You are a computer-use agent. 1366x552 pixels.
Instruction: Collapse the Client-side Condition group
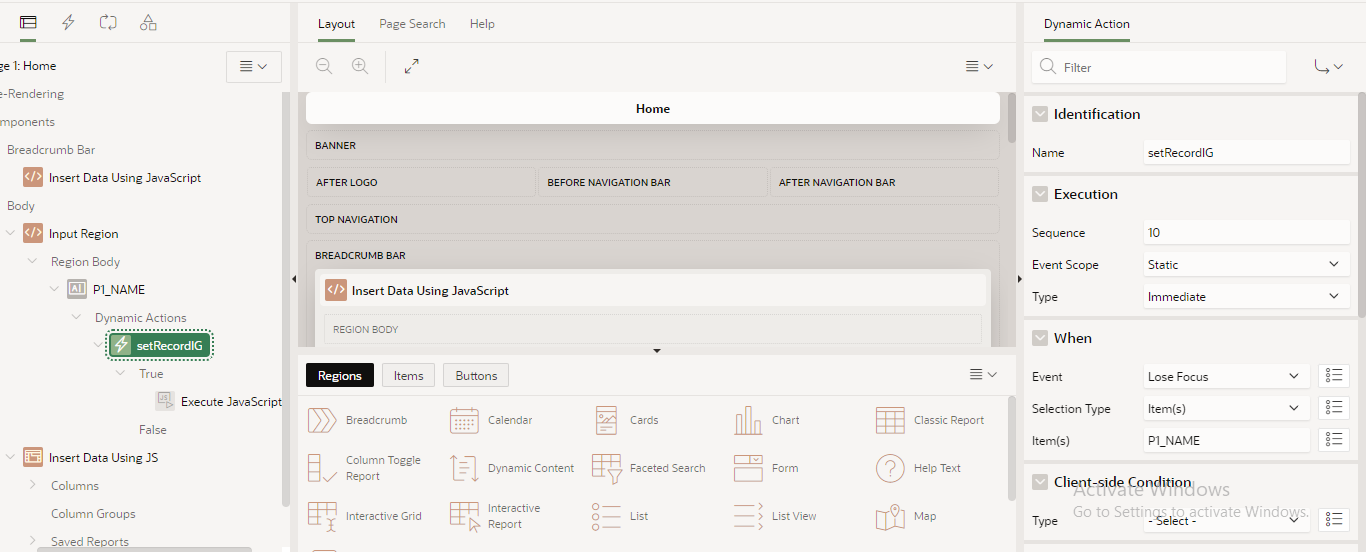1040,482
